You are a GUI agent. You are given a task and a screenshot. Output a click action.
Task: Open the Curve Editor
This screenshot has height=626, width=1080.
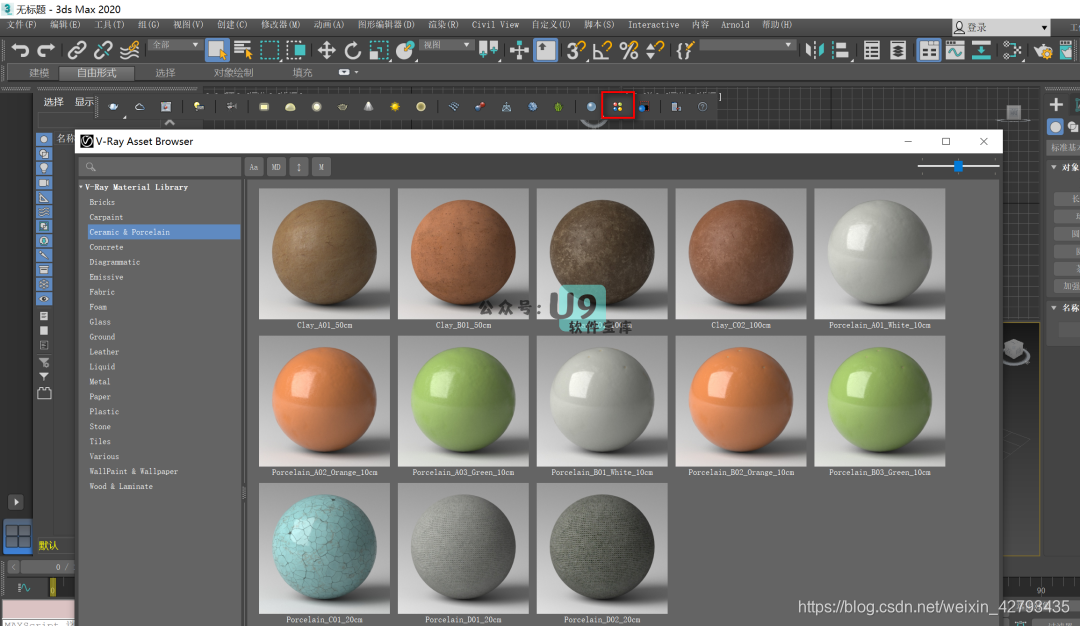coord(955,50)
